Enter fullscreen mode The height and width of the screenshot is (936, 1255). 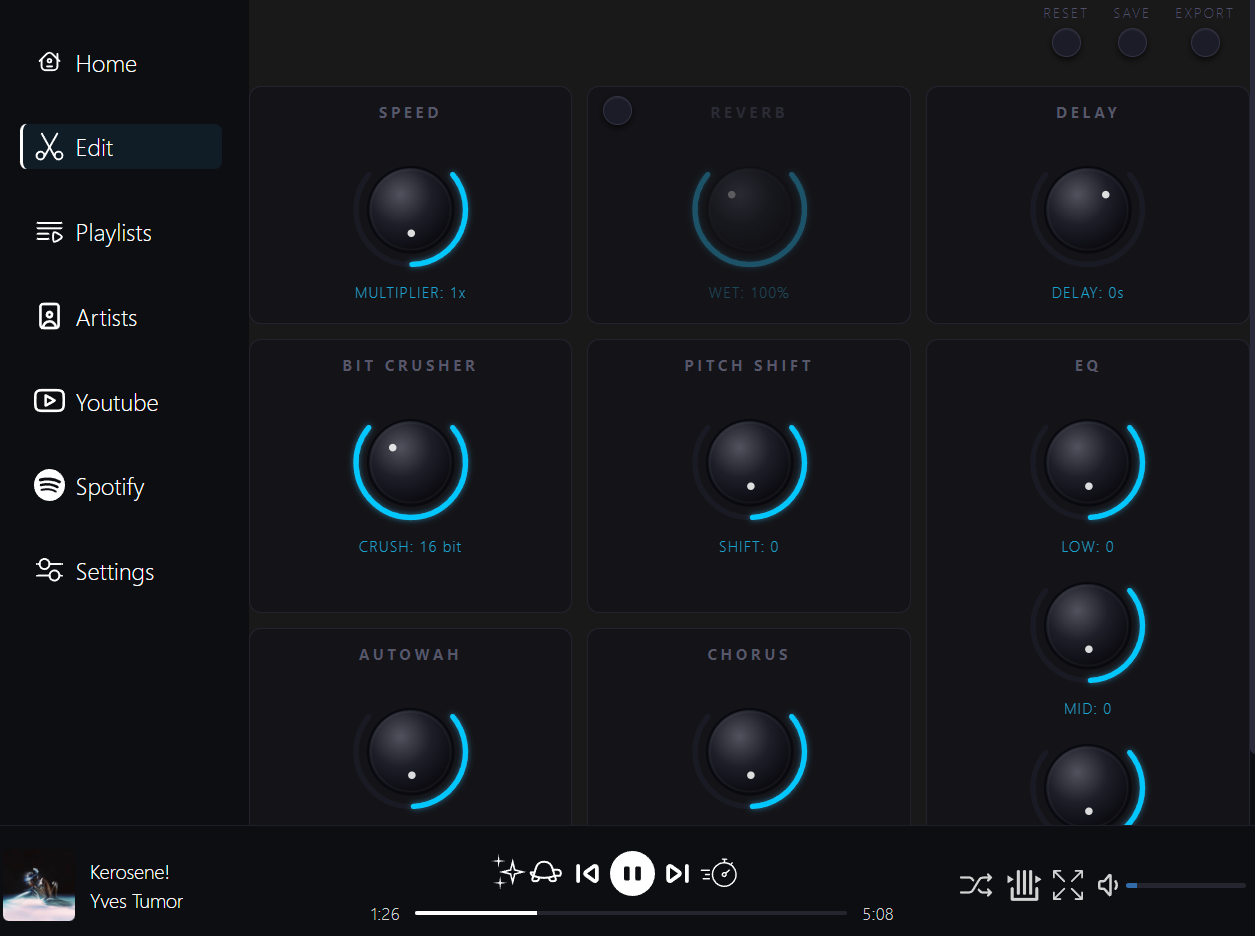tap(1066, 885)
